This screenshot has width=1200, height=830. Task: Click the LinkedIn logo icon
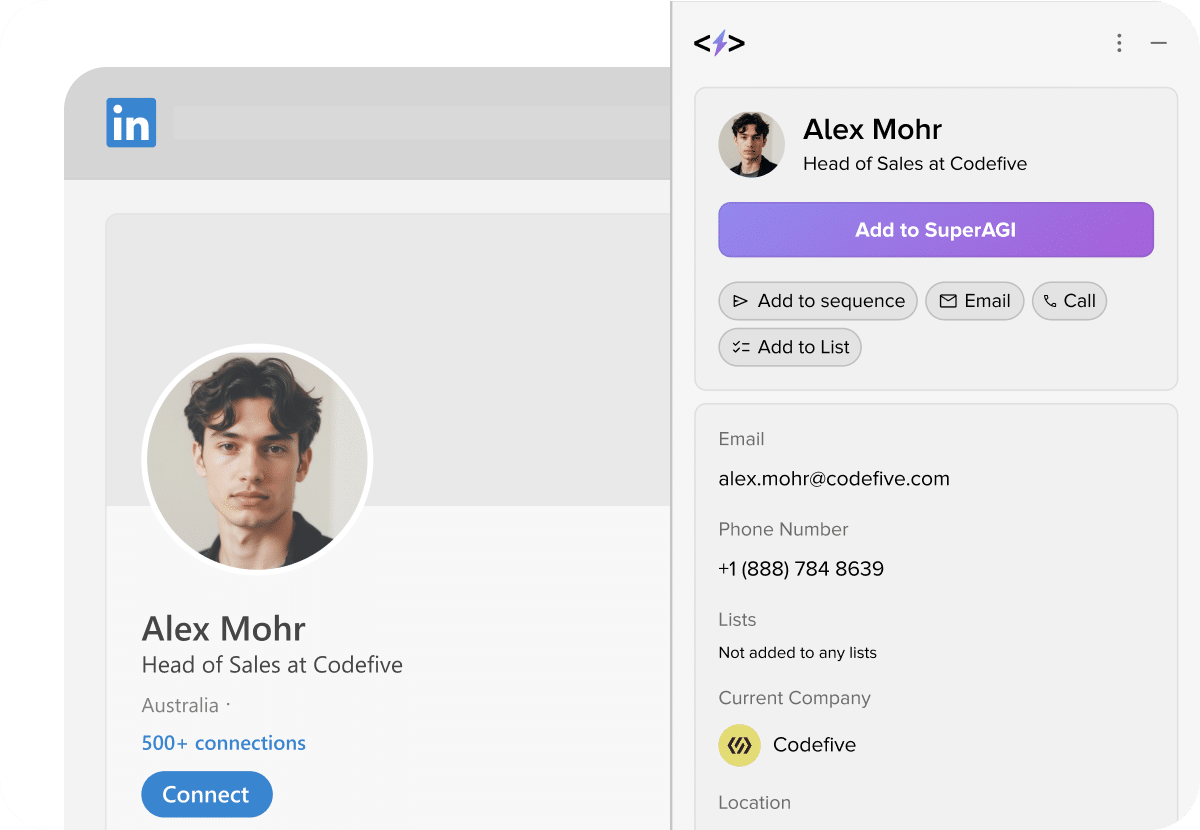pyautogui.click(x=131, y=123)
